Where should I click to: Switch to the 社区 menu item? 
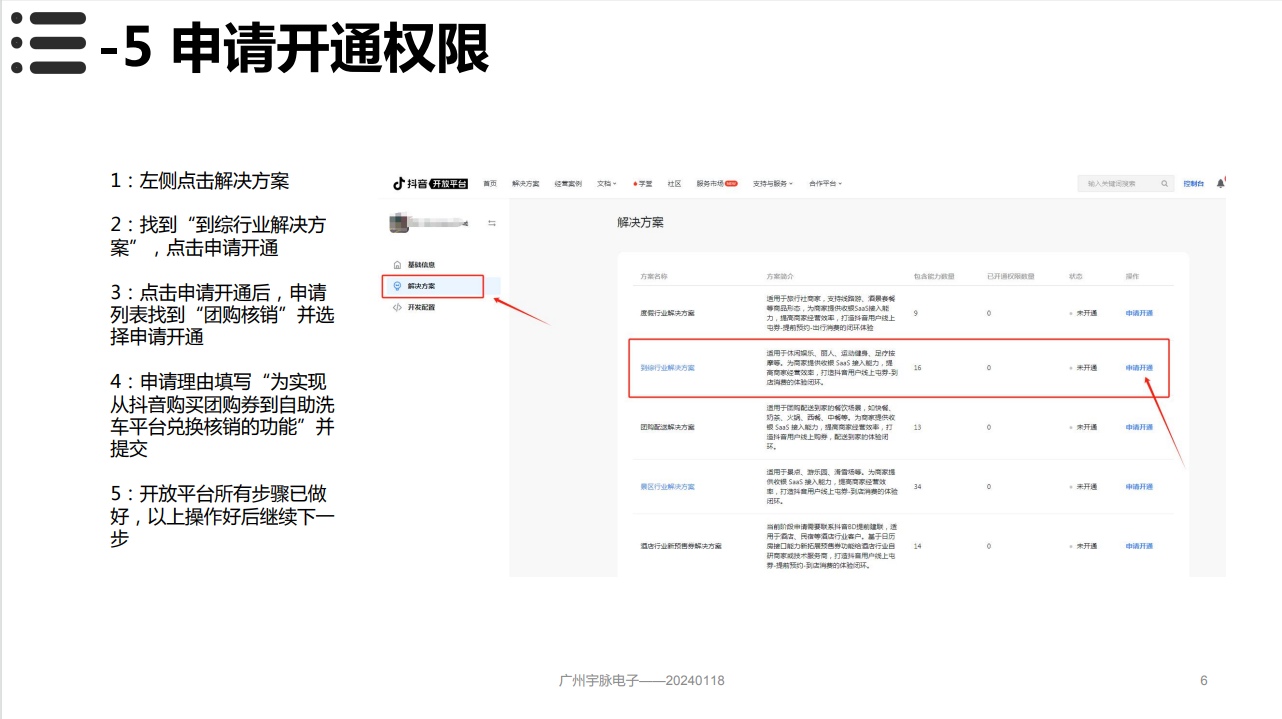(675, 183)
